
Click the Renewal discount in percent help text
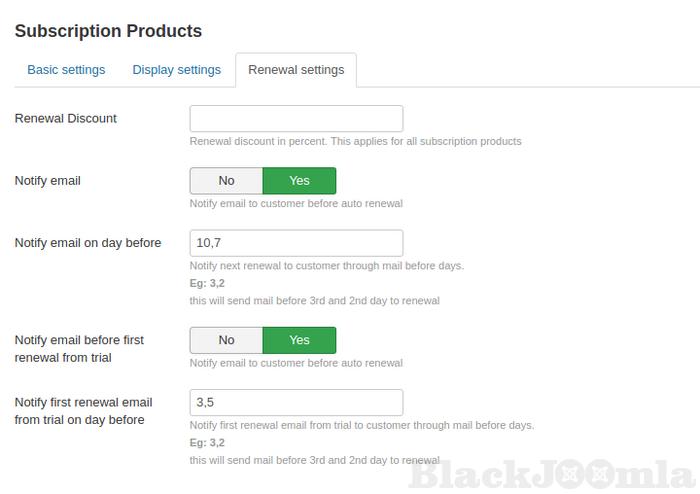pyautogui.click(x=355, y=142)
